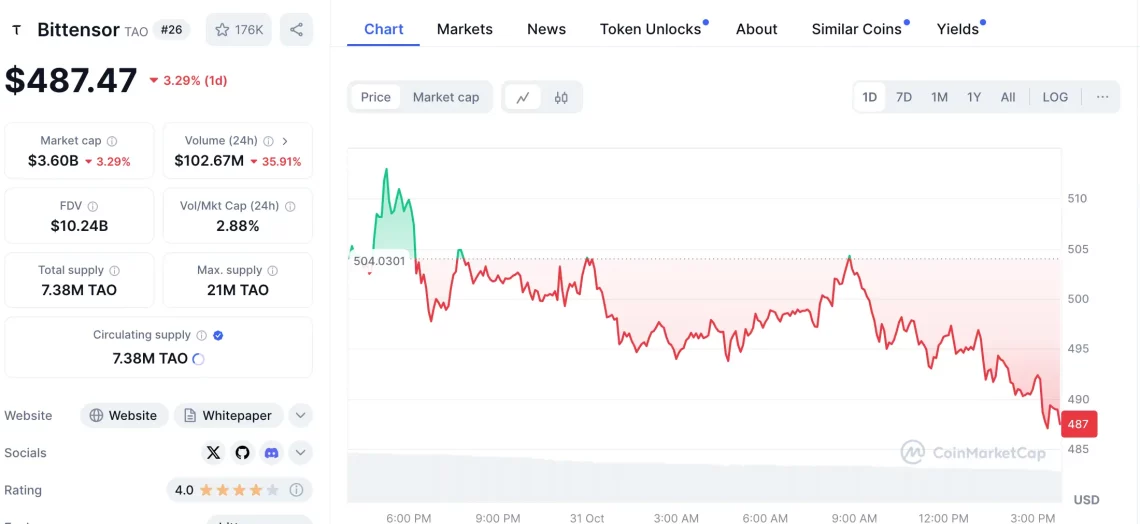1140x524 pixels.
Task: Open the Whitepaper link button
Action: tap(229, 416)
